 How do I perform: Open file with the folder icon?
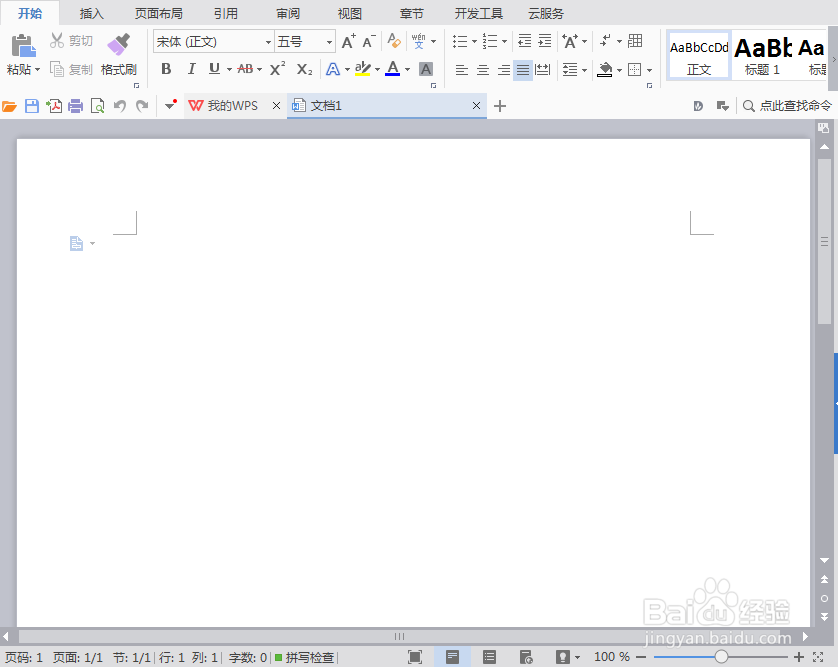(x=9, y=106)
